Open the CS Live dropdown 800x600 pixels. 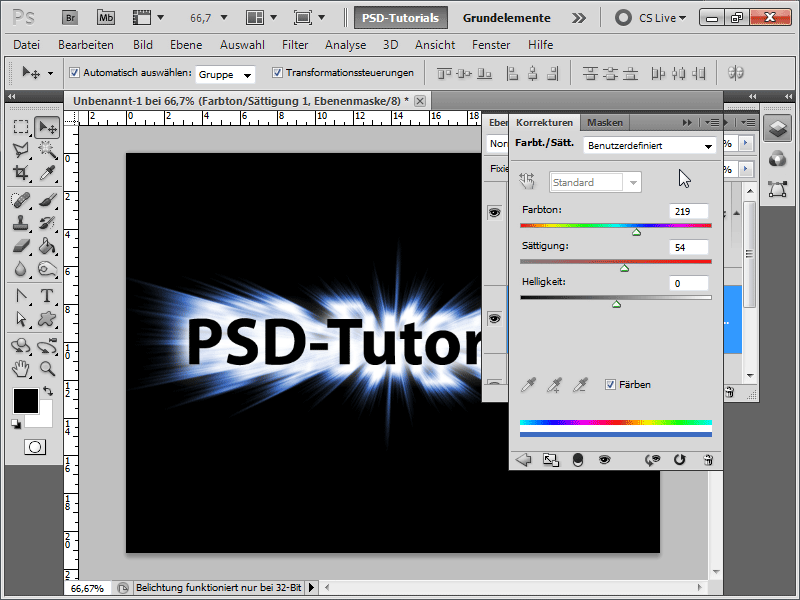click(x=662, y=18)
